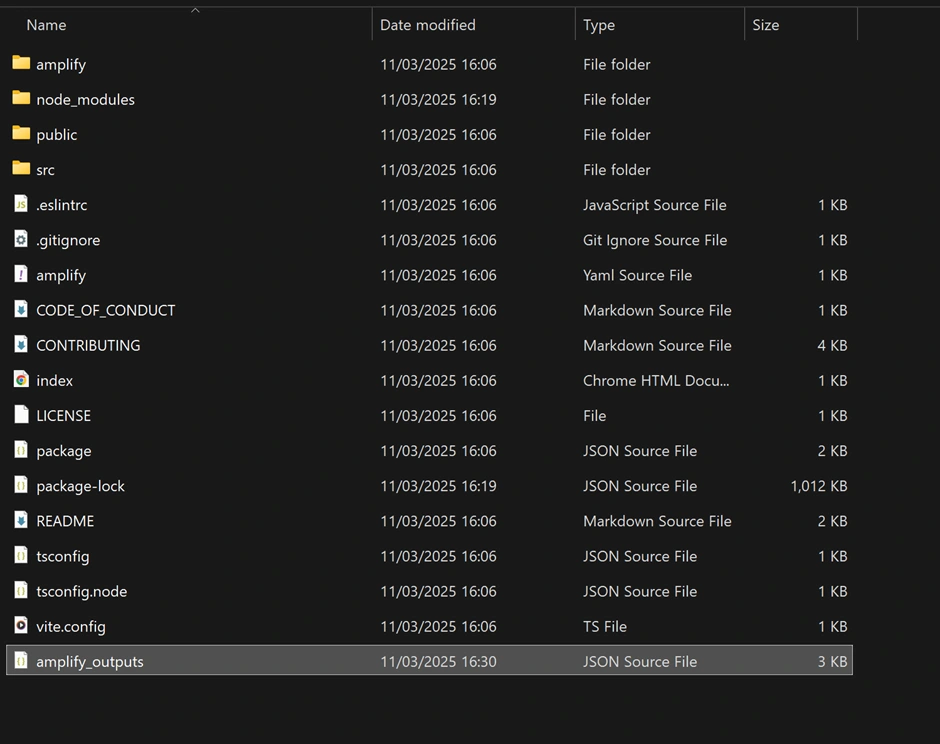Click the README markdown file icon
The image size is (940, 744).
coord(21,521)
